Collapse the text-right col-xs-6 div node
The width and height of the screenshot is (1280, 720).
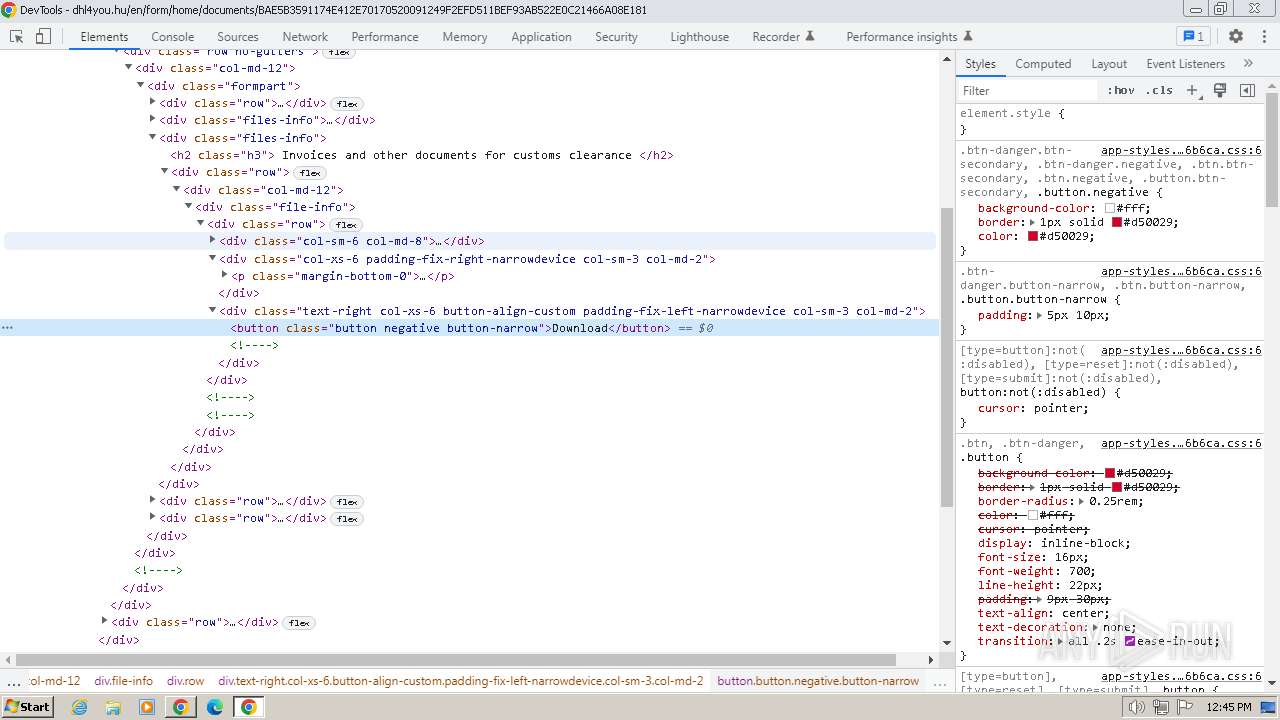click(x=213, y=311)
